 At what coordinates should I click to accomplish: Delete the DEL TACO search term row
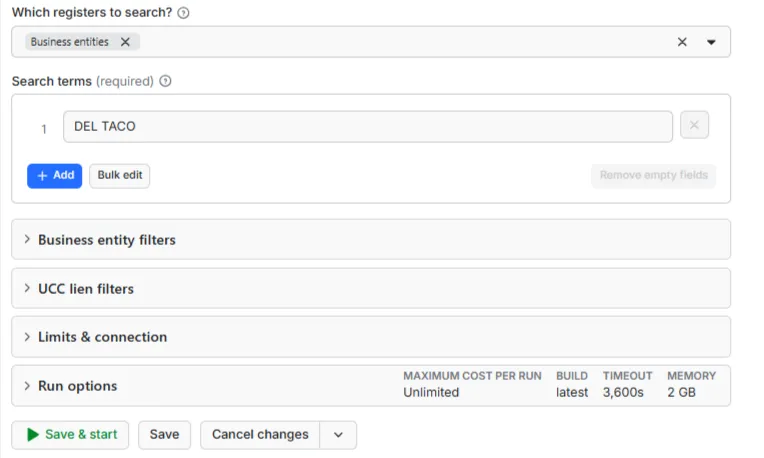click(694, 125)
